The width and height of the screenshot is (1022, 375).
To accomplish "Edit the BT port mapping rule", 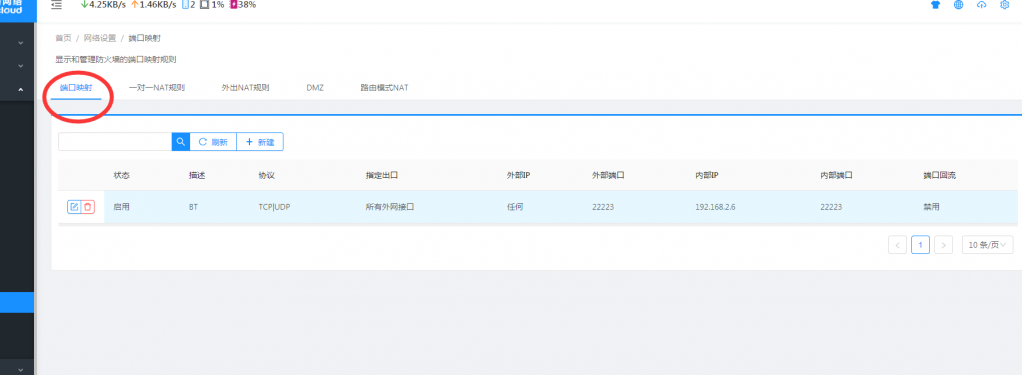I will click(74, 207).
